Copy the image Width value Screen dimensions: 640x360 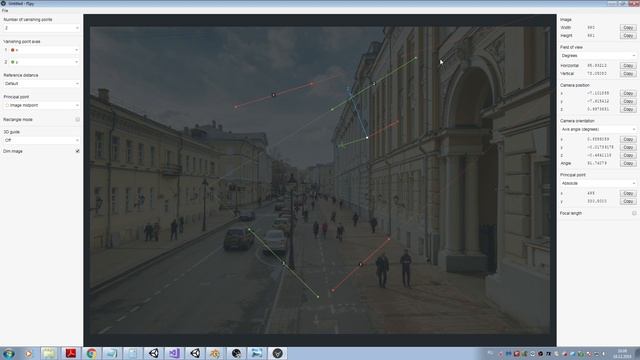coord(628,28)
